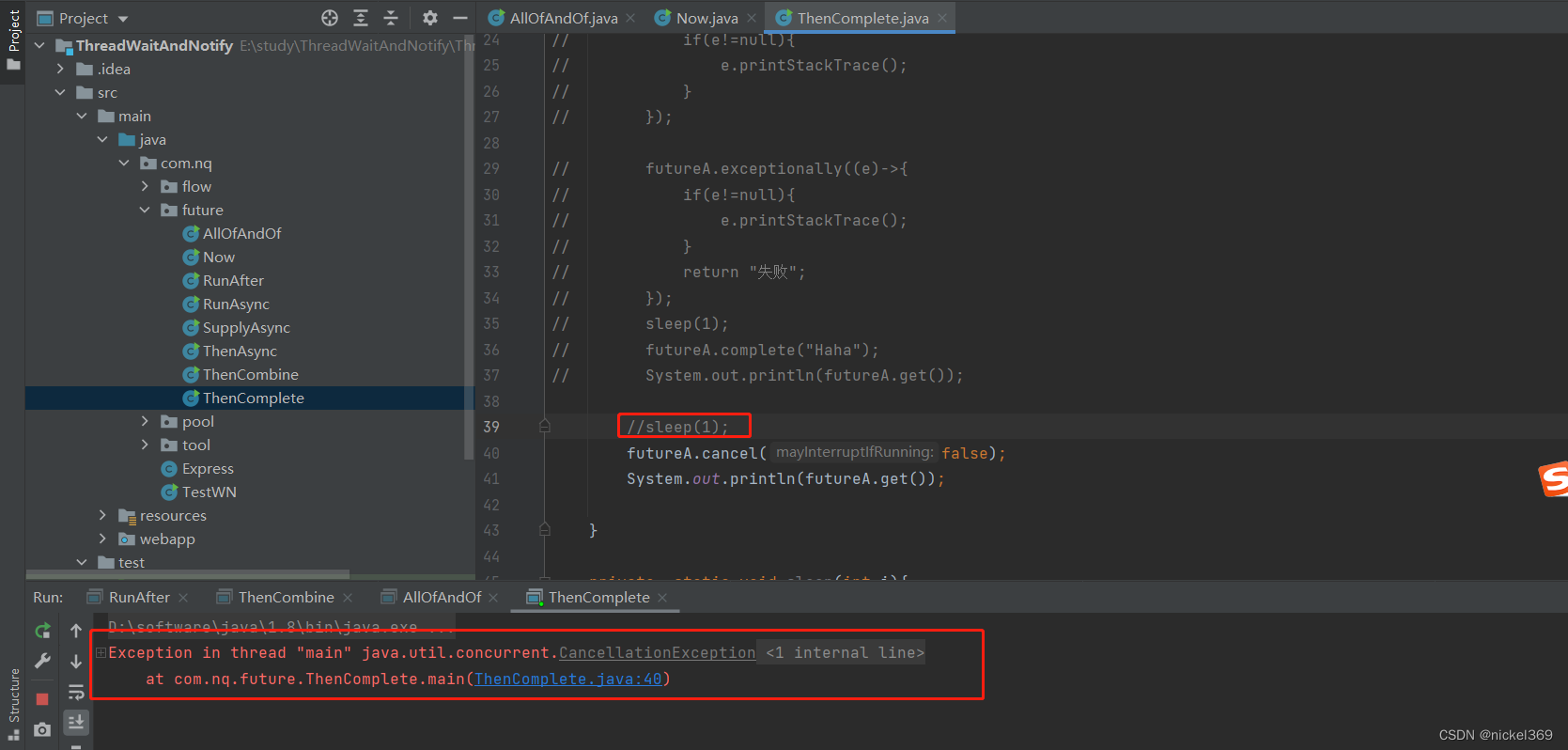Collapse the main folder
This screenshot has height=750, width=1568.
pyautogui.click(x=82, y=116)
